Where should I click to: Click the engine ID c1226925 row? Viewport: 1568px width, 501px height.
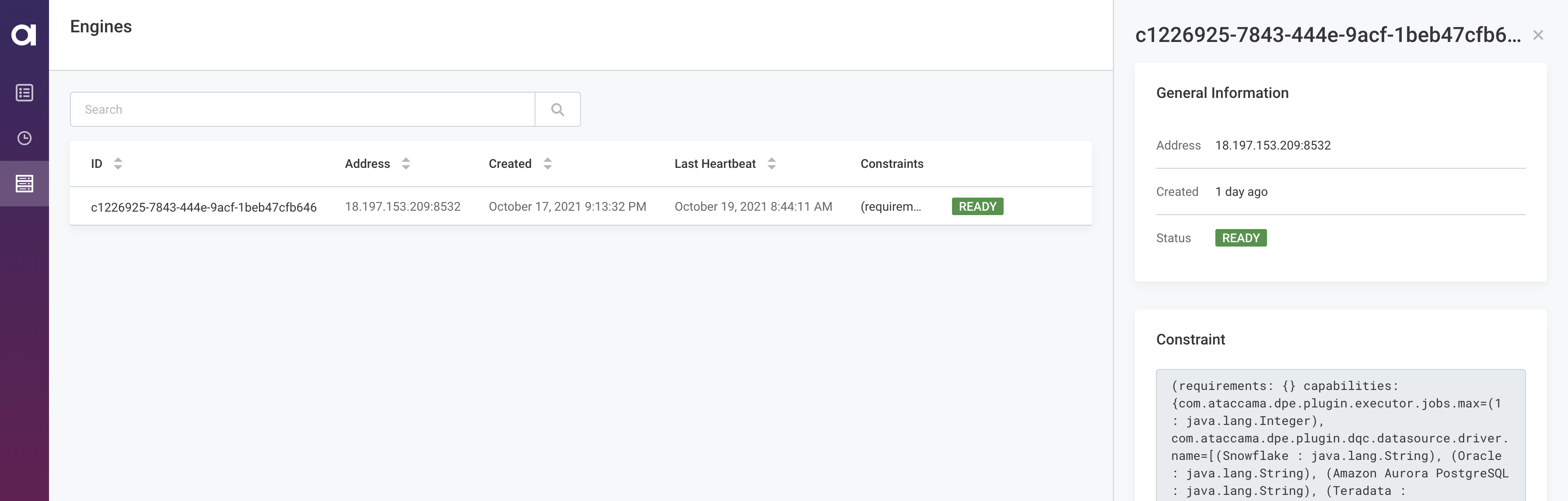pos(580,206)
